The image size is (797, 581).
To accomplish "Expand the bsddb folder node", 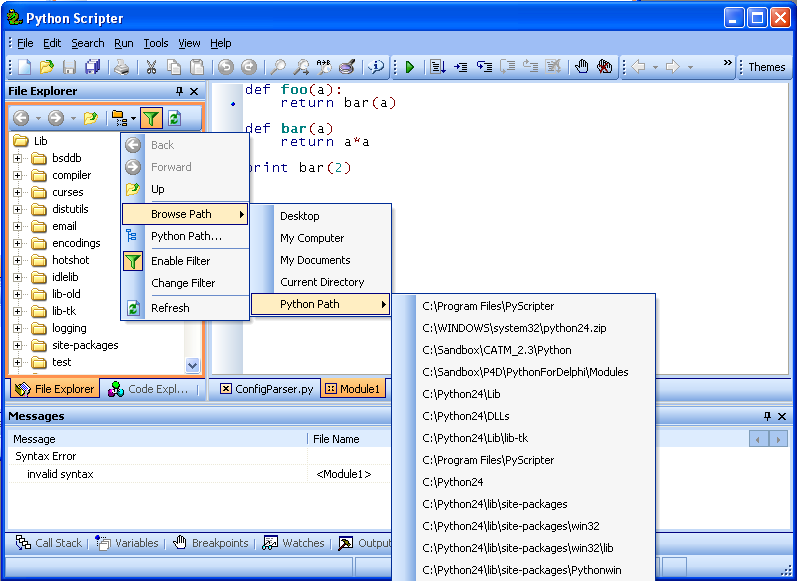I will click(17, 158).
